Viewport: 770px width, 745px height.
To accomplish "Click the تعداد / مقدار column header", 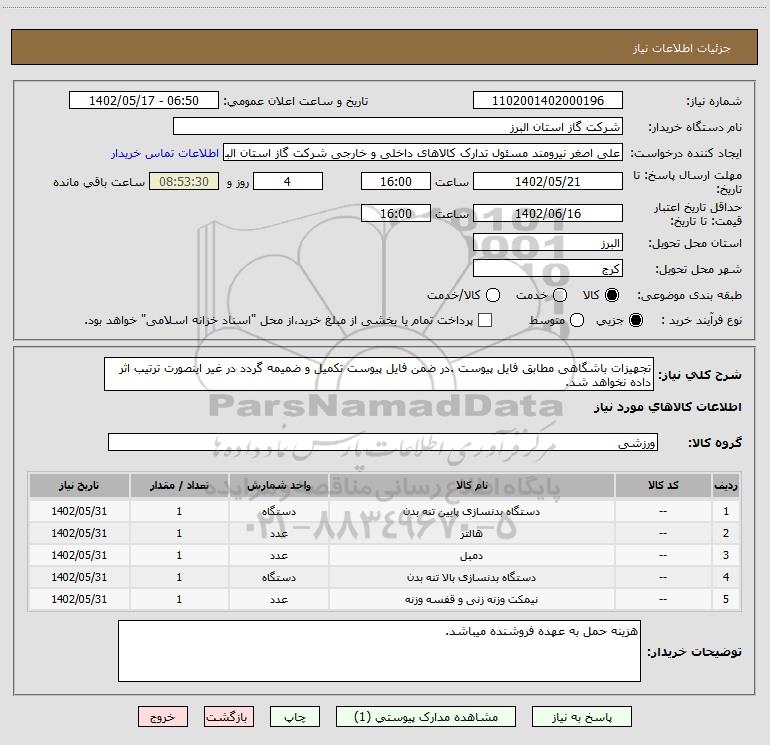I will 179,485.
